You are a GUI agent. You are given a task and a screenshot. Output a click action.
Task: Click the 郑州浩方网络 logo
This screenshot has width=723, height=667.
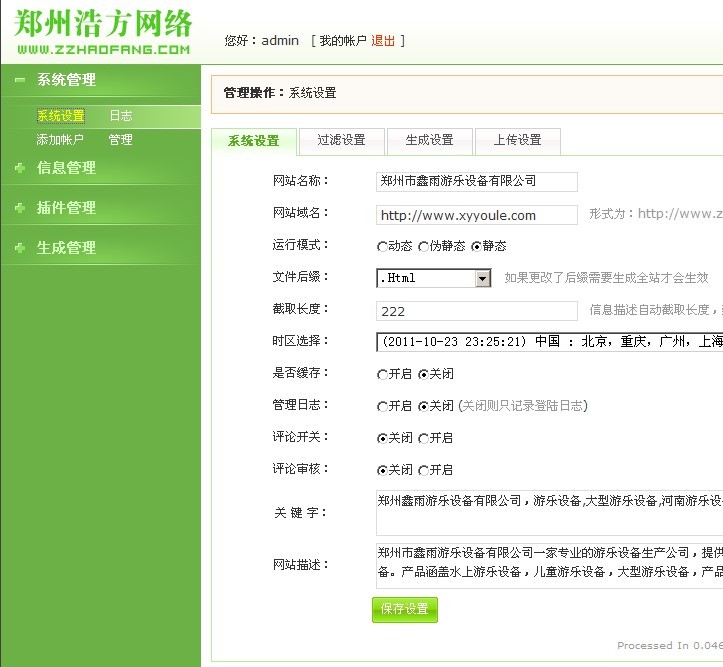tap(103, 31)
